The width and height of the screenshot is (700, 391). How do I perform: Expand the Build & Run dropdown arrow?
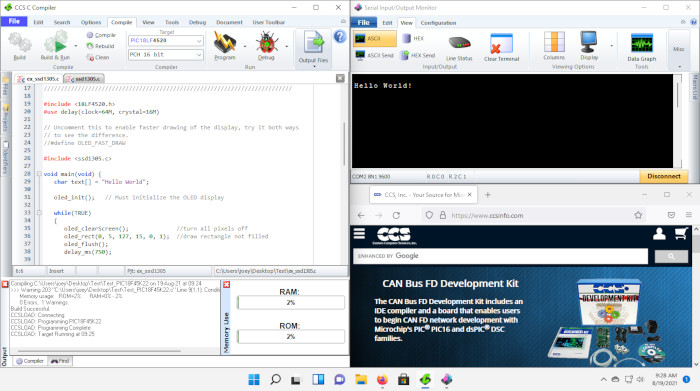[75, 46]
